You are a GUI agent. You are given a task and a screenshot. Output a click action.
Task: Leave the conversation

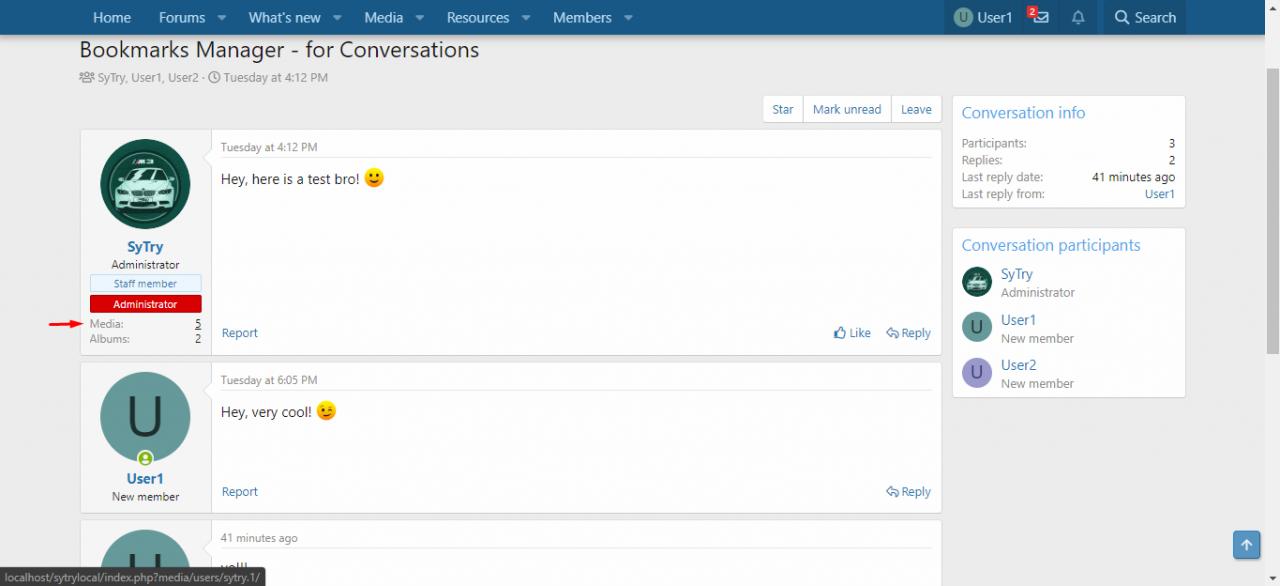916,110
